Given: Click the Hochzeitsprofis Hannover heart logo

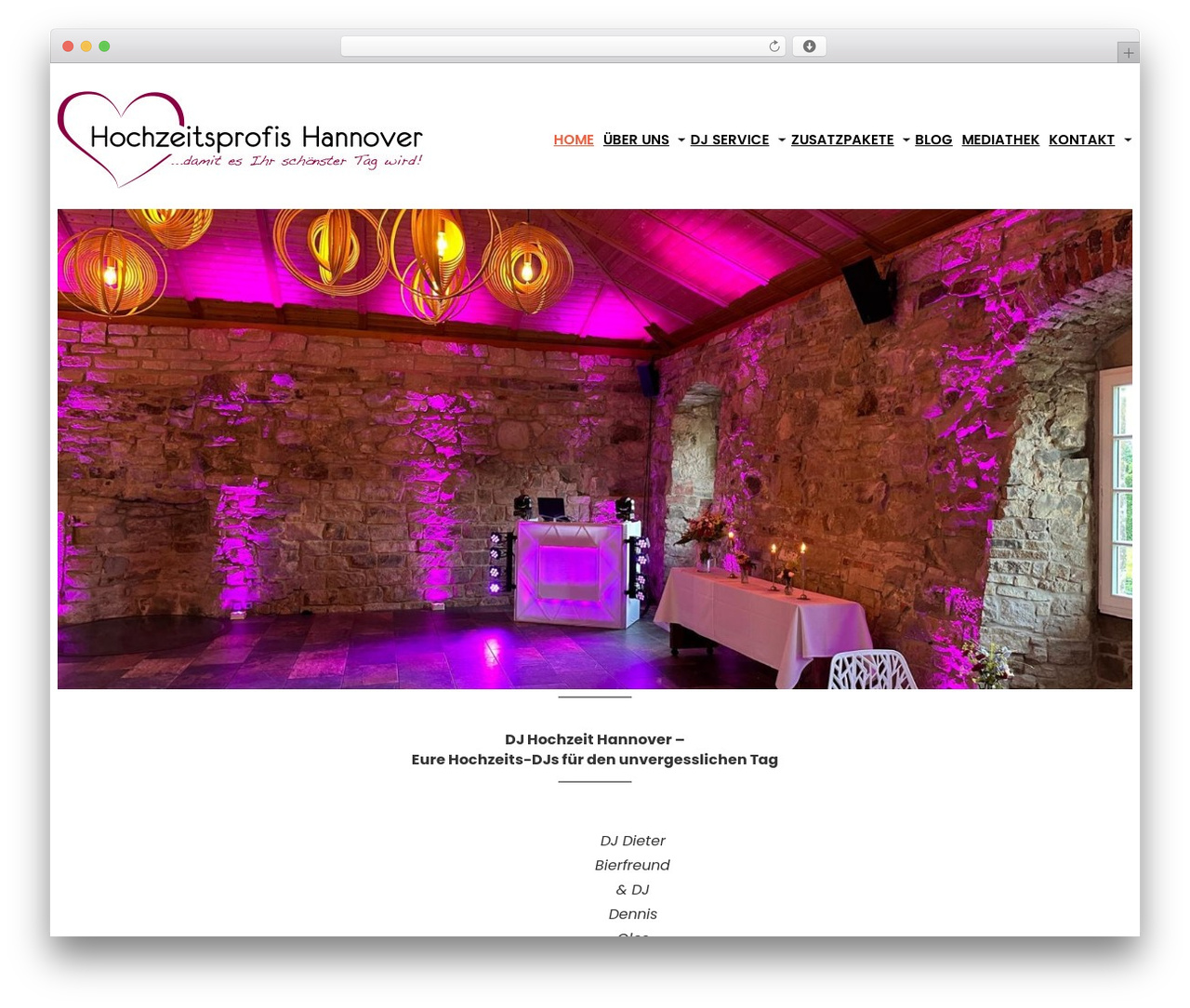Looking at the screenshot, I should pos(240,139).
